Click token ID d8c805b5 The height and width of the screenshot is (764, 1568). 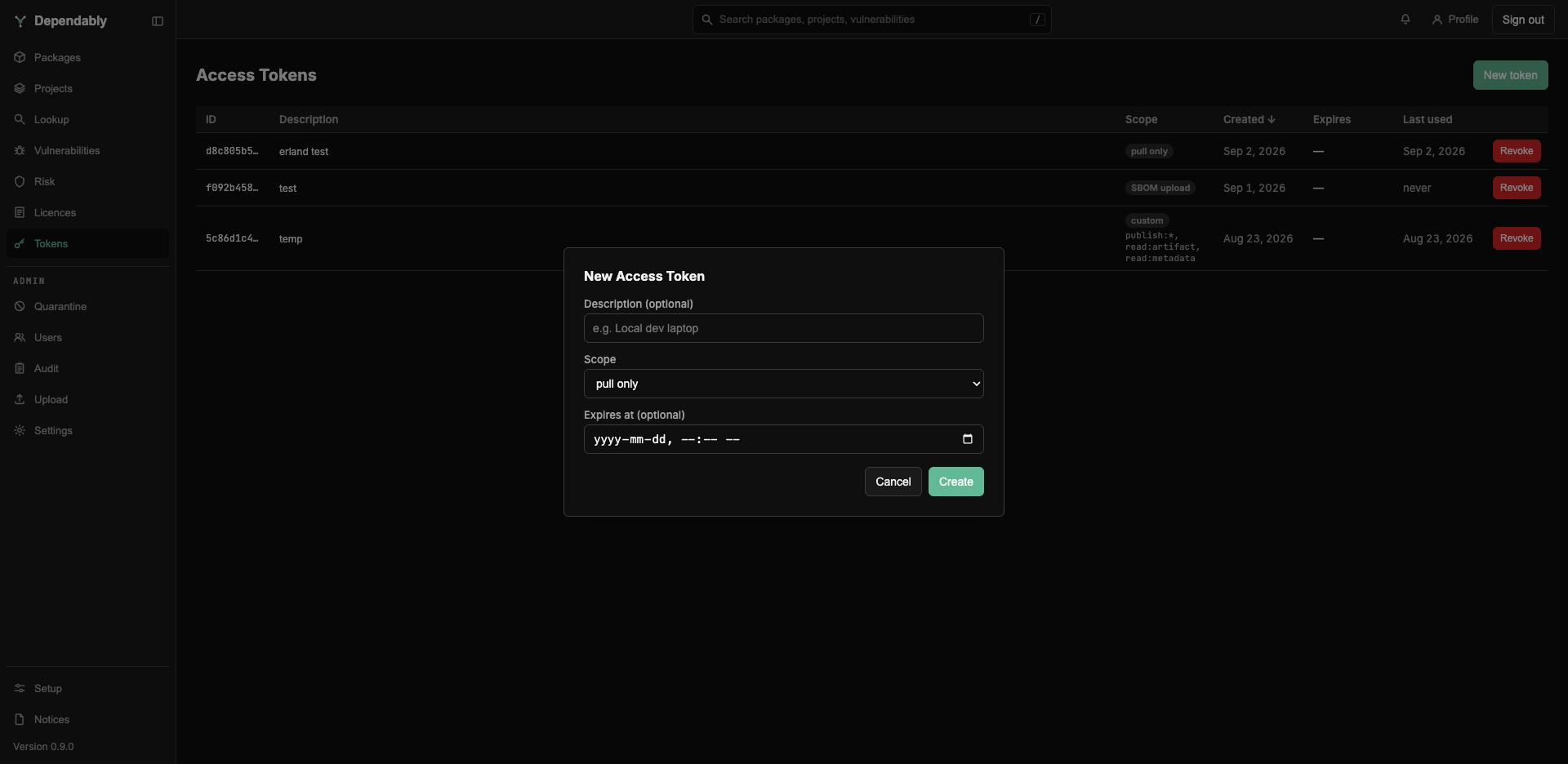[x=232, y=151]
